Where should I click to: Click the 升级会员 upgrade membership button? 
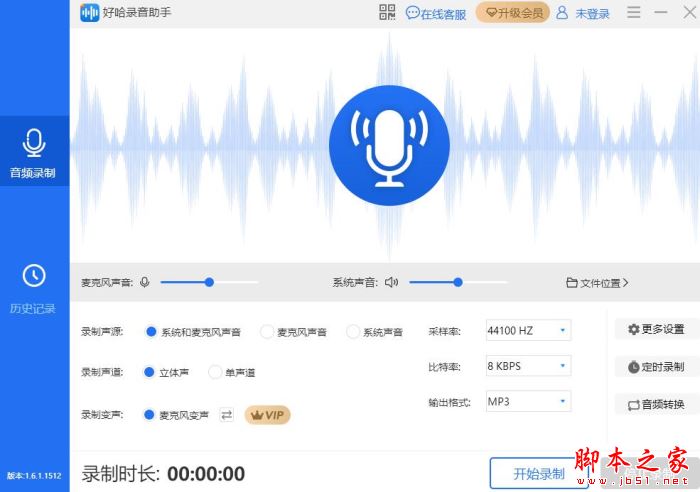512,13
